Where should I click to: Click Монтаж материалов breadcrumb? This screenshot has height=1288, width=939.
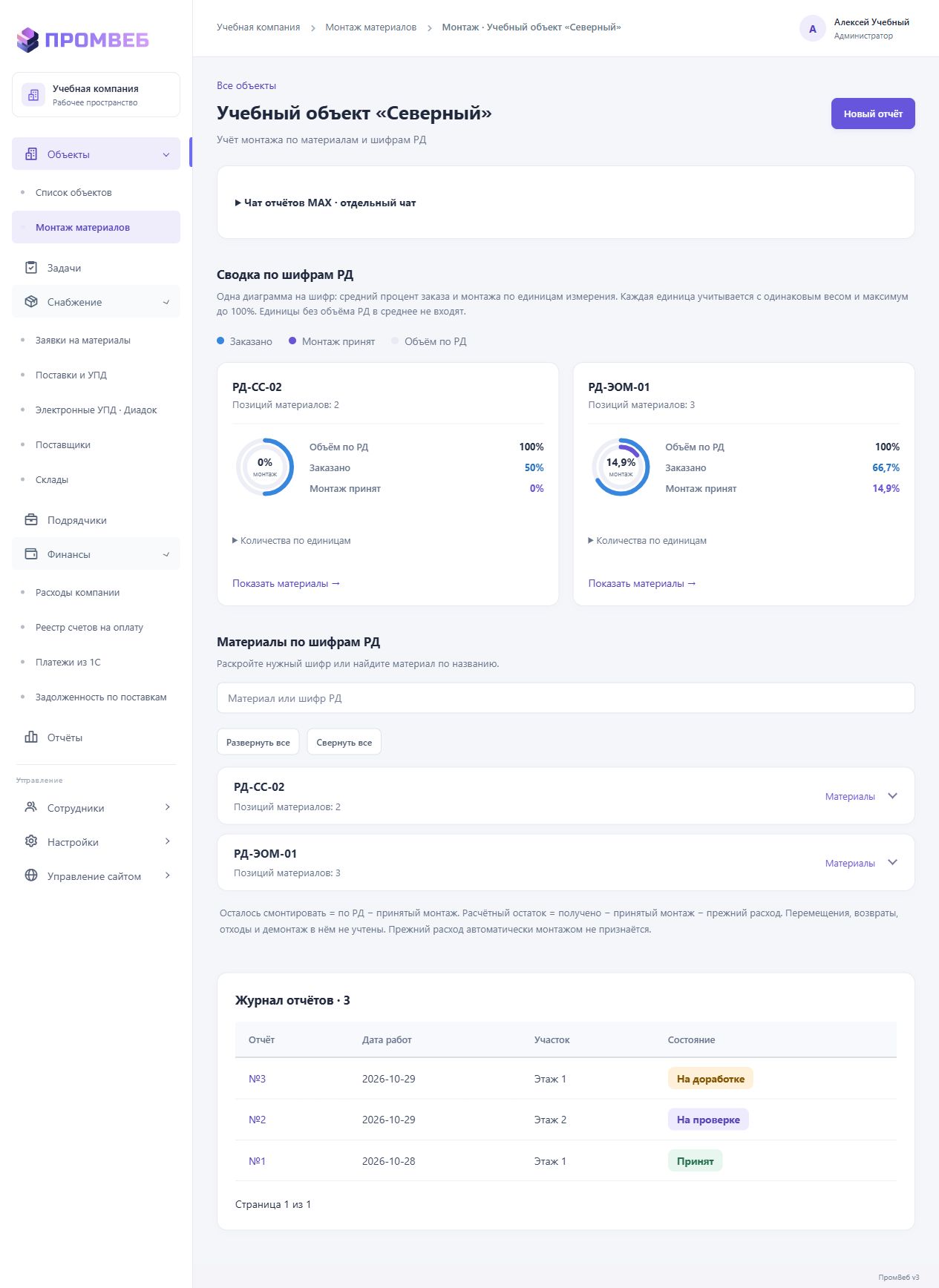[371, 27]
